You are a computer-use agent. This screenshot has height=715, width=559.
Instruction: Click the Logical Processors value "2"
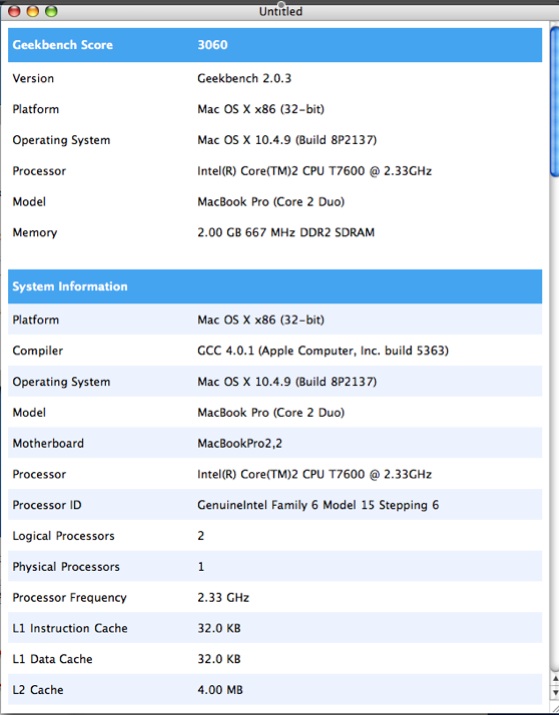point(201,536)
